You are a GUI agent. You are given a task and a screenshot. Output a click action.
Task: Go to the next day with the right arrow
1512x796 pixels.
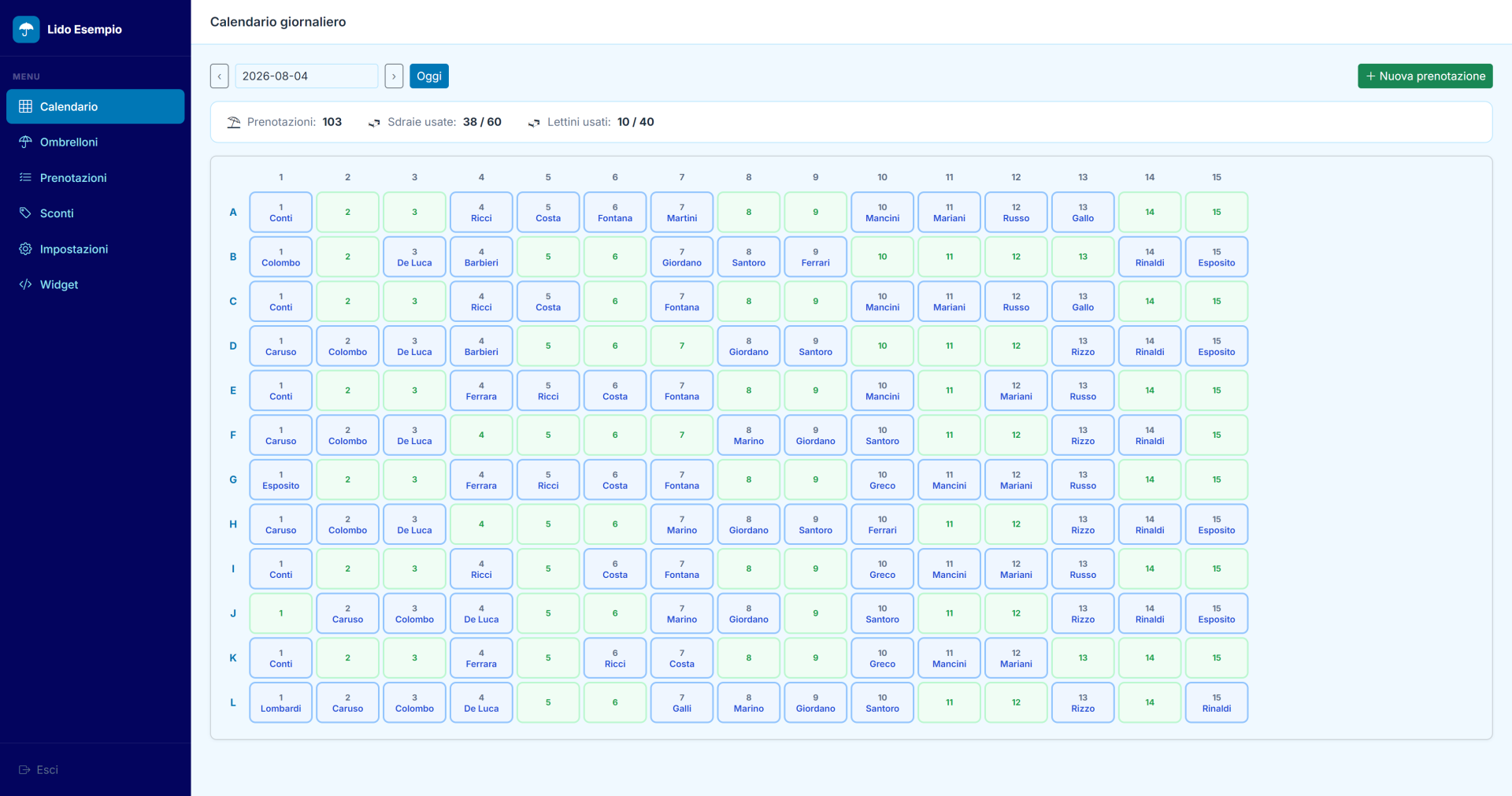[x=394, y=76]
